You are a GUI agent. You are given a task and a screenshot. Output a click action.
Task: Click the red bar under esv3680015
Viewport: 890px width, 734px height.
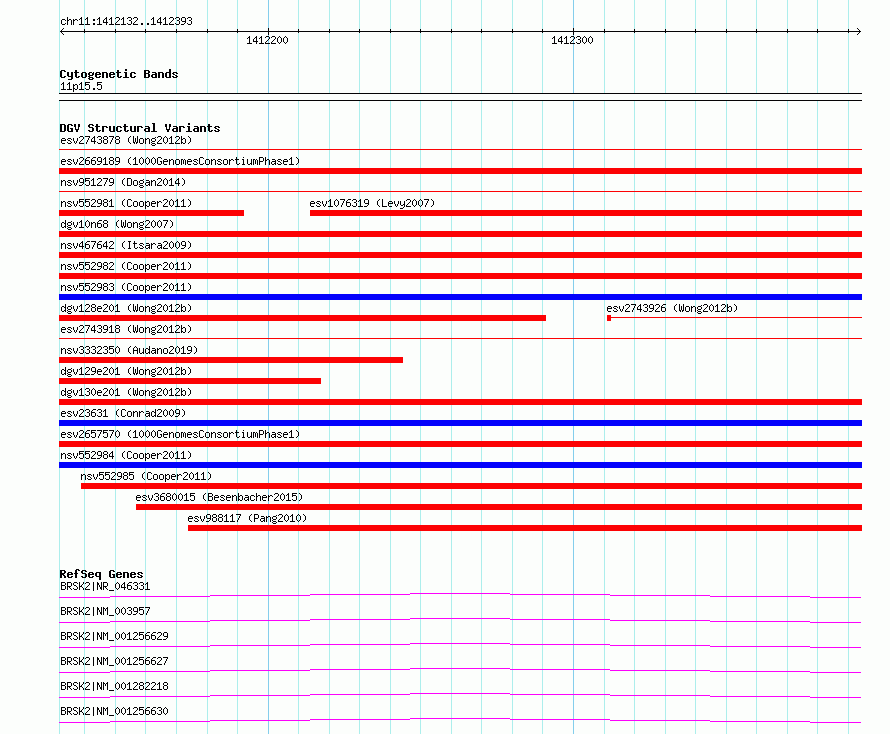click(x=499, y=507)
